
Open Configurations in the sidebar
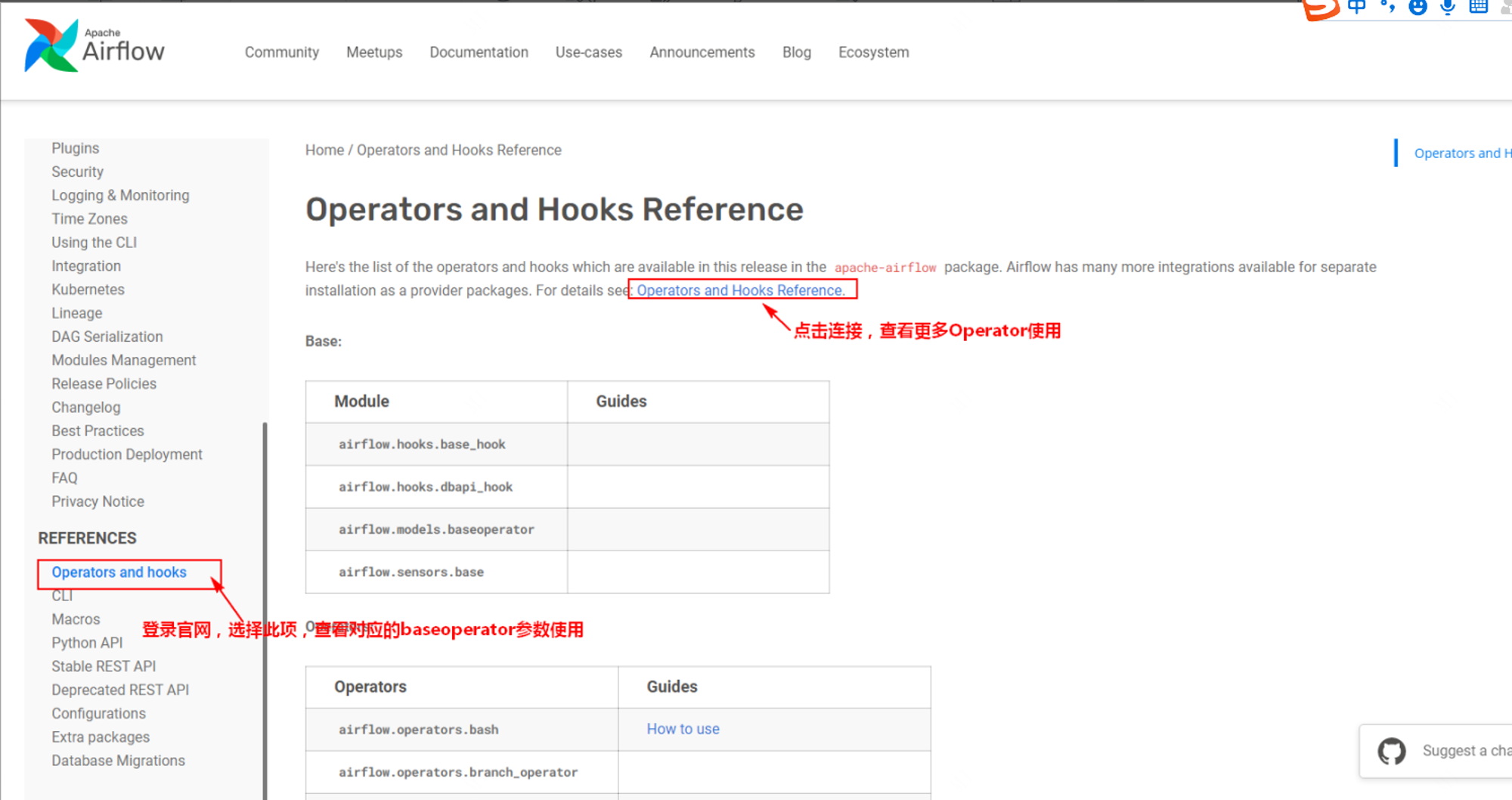click(x=98, y=713)
